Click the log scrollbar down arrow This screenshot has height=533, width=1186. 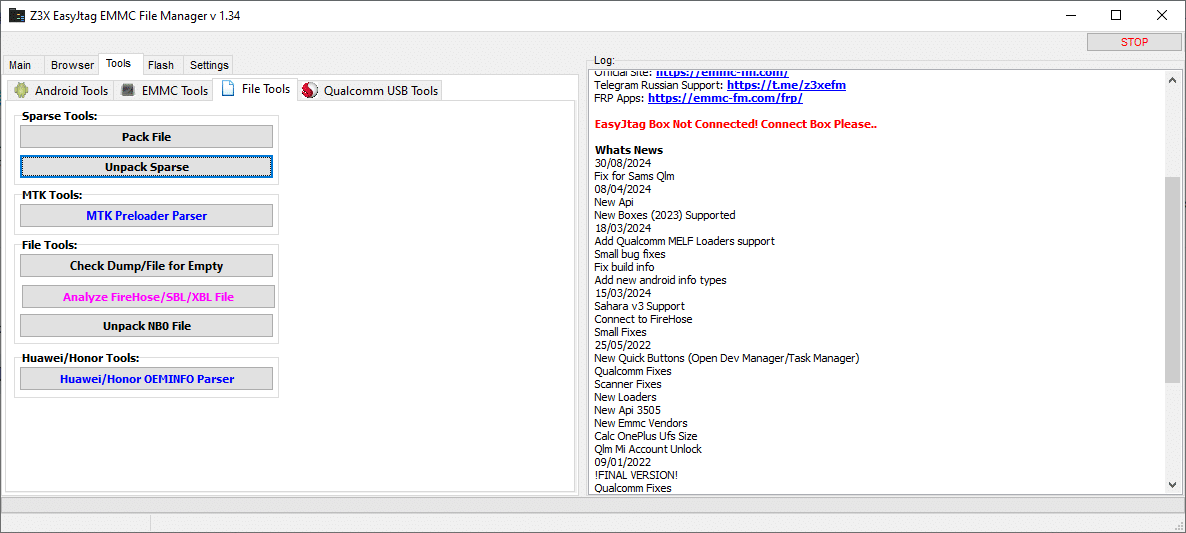point(1173,485)
